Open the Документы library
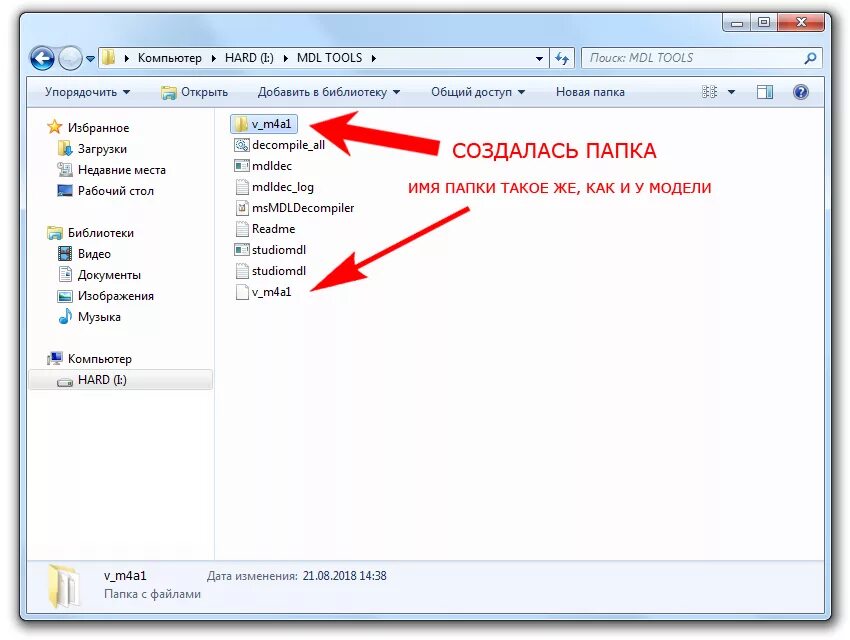The width and height of the screenshot is (850, 640). [110, 275]
